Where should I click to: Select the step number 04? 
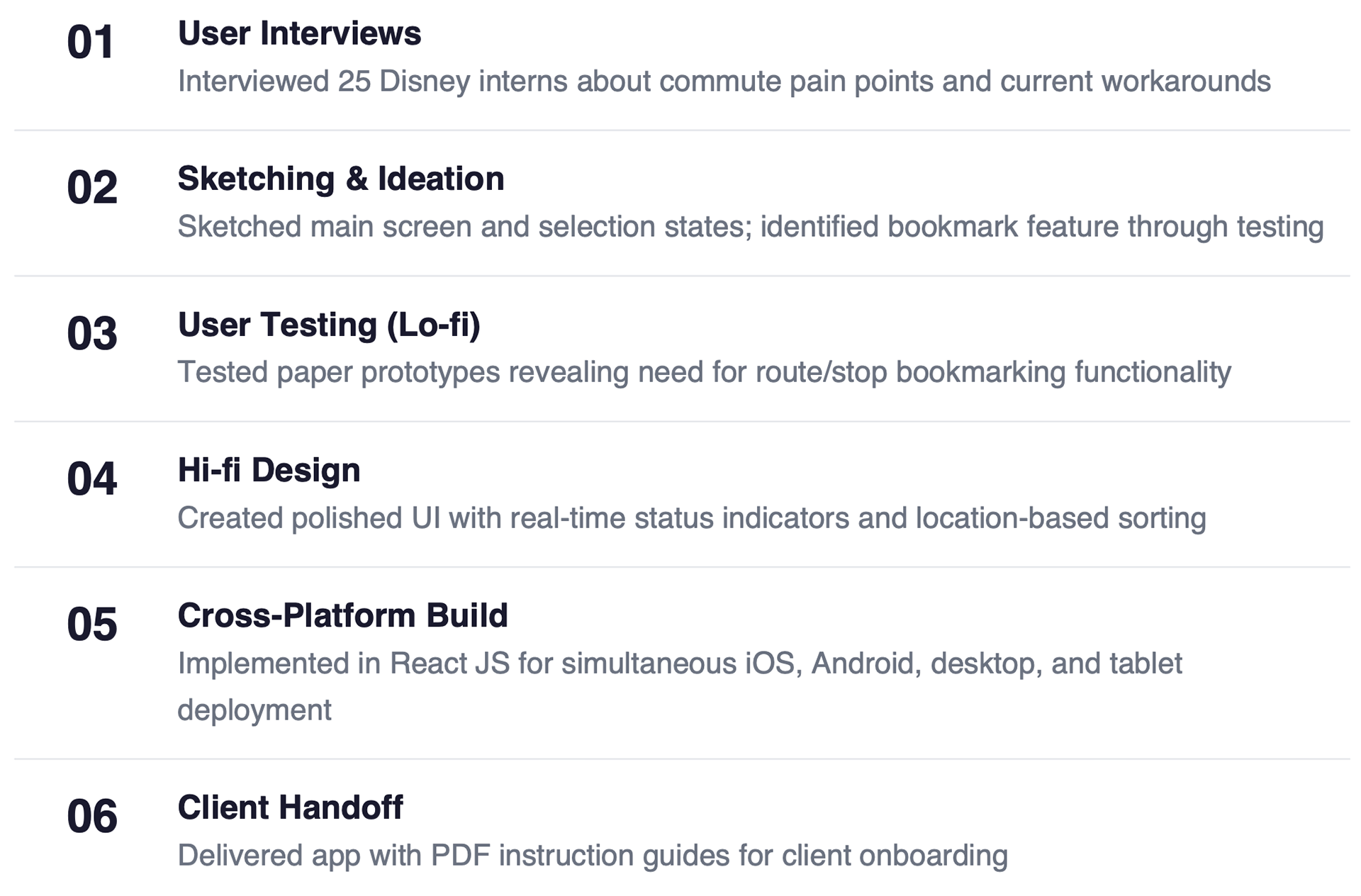coord(92,479)
